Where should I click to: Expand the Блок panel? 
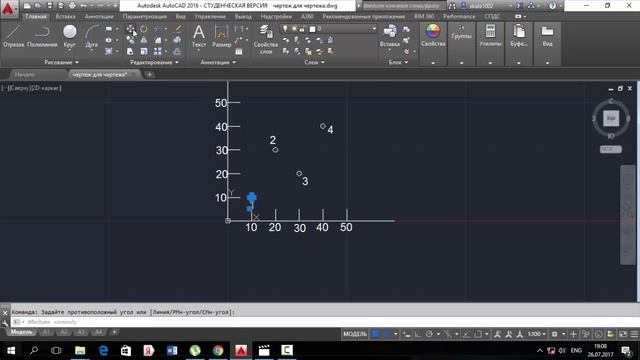pos(398,62)
